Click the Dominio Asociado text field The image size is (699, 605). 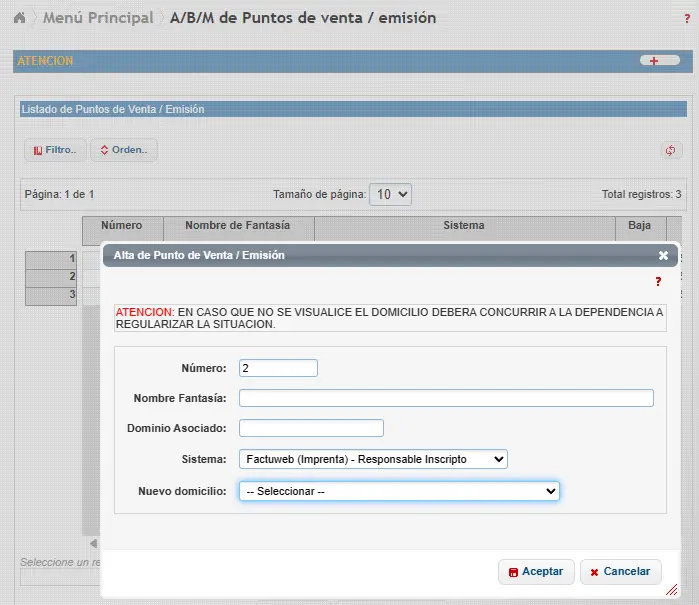pos(311,428)
